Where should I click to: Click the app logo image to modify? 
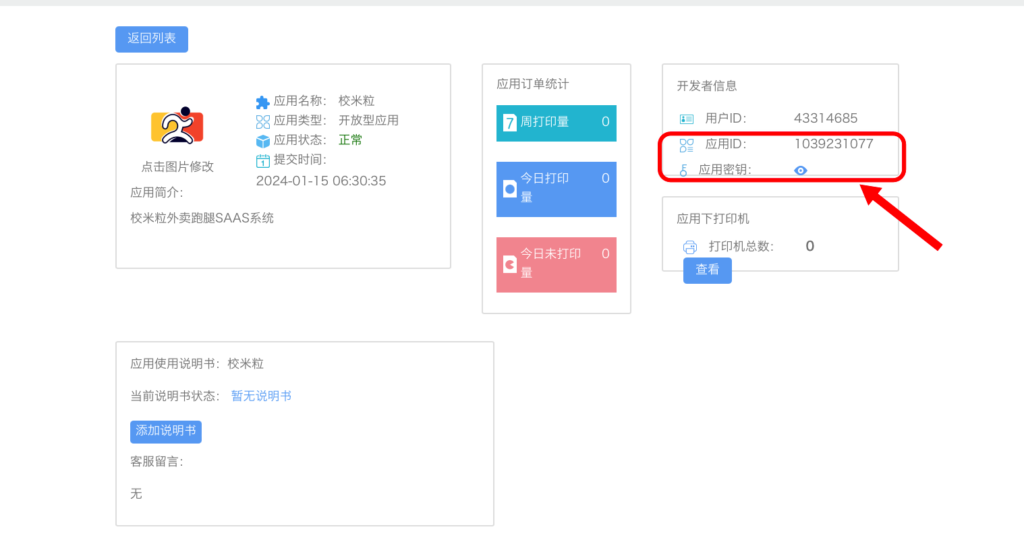pos(178,125)
